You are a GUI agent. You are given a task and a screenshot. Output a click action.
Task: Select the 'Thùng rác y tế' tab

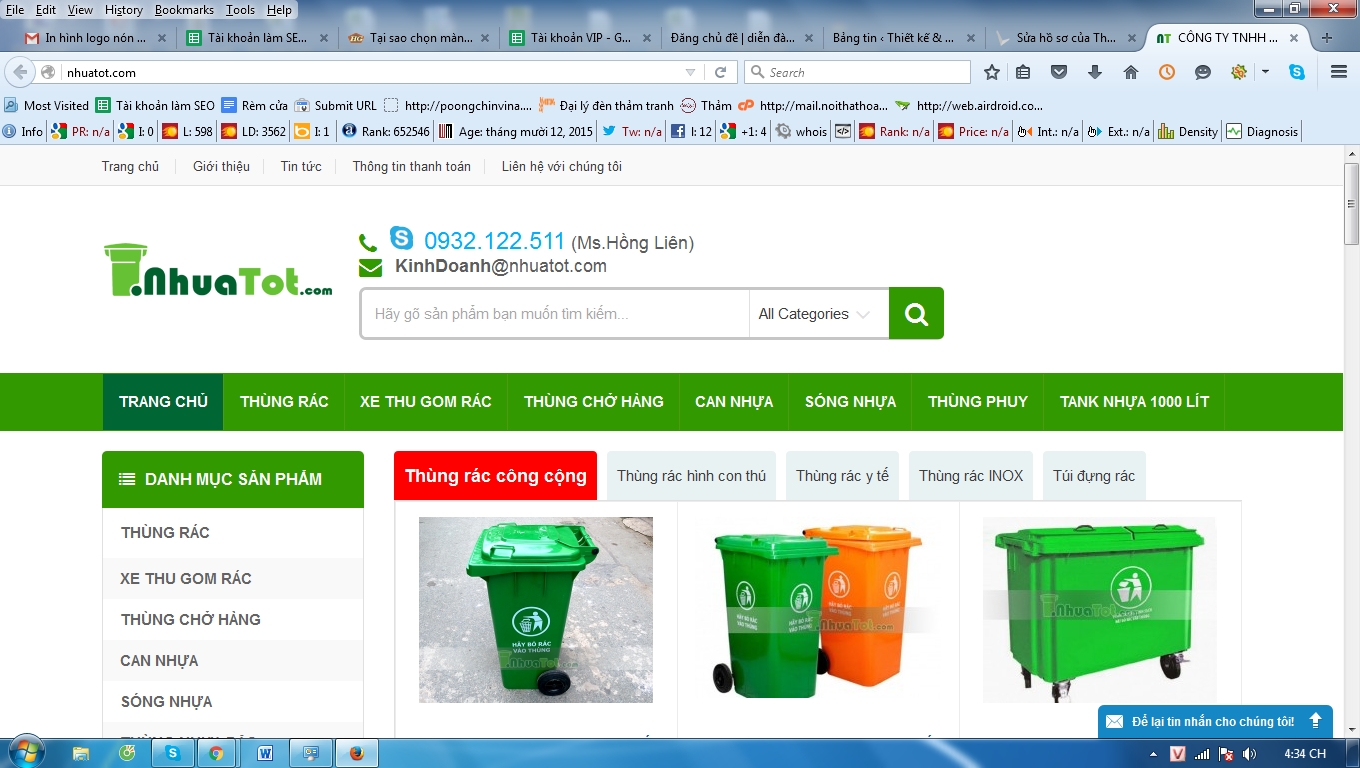[842, 476]
